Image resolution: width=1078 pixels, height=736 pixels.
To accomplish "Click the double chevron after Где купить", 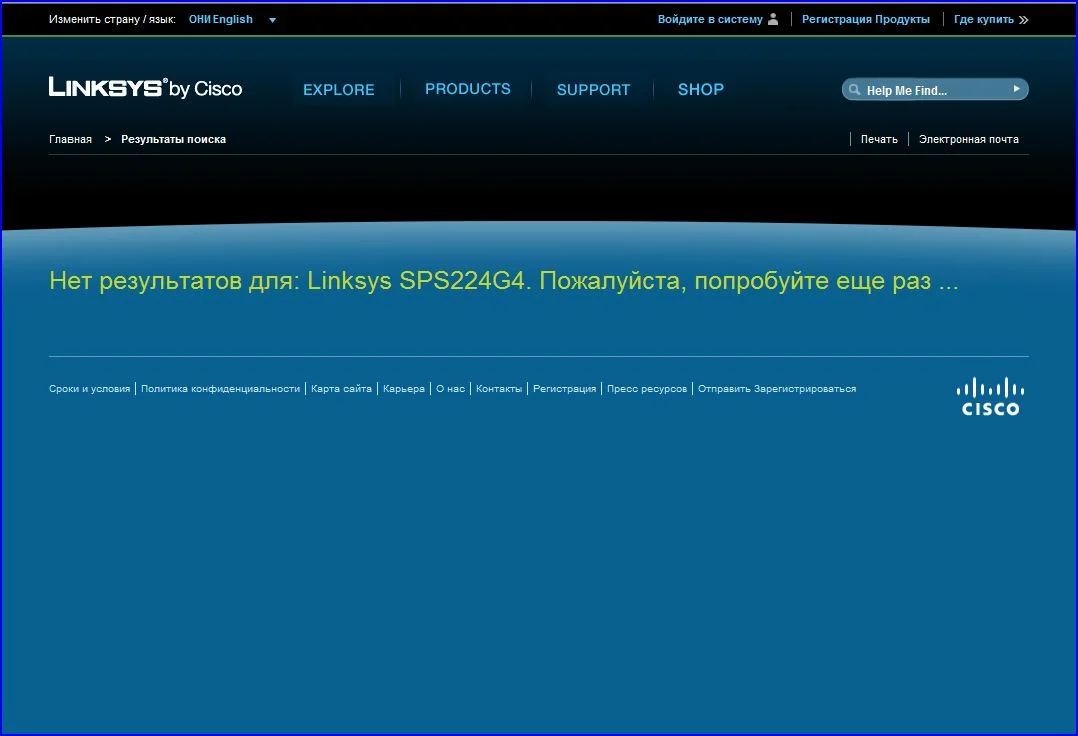I will tap(1024, 20).
